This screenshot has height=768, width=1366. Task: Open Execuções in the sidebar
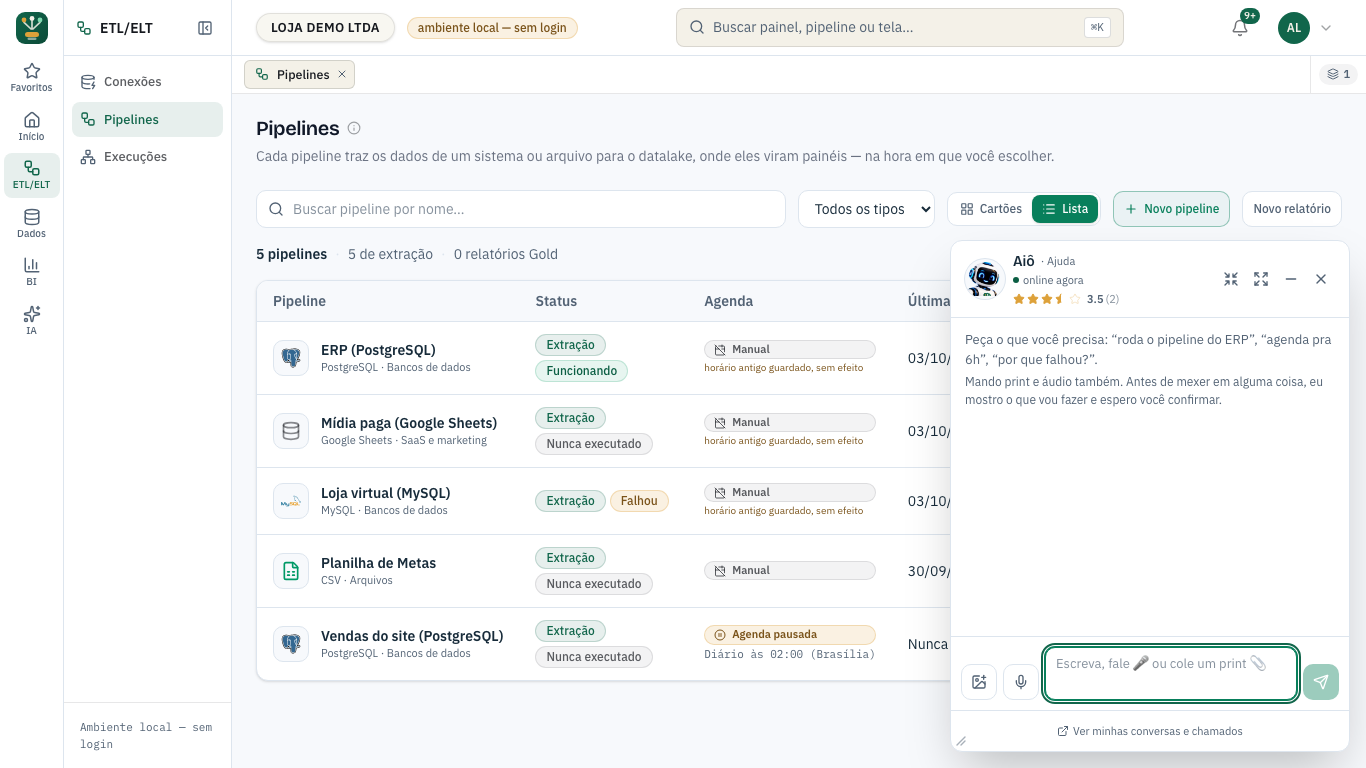(147, 157)
